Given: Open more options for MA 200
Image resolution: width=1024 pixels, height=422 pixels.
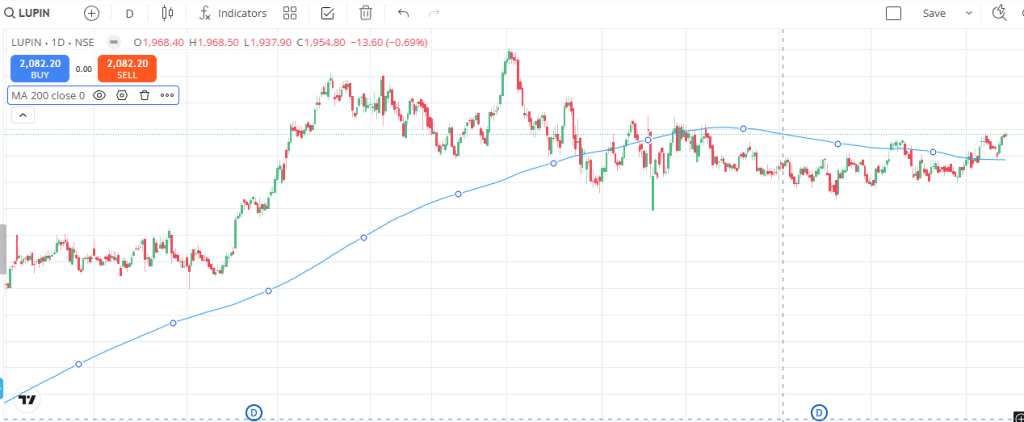Looking at the screenshot, I should click(x=167, y=95).
